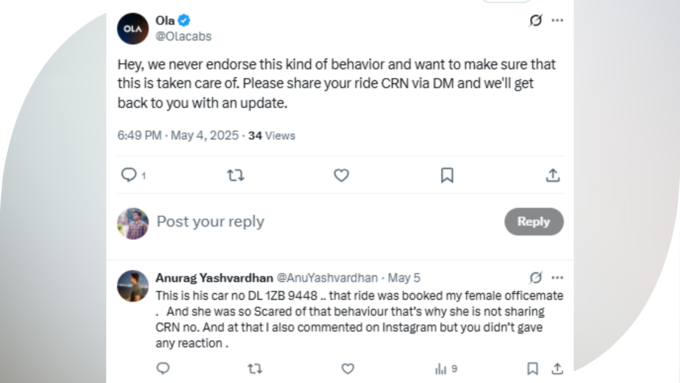Open more options on Ola's post
The image size is (680, 383).
(x=557, y=20)
